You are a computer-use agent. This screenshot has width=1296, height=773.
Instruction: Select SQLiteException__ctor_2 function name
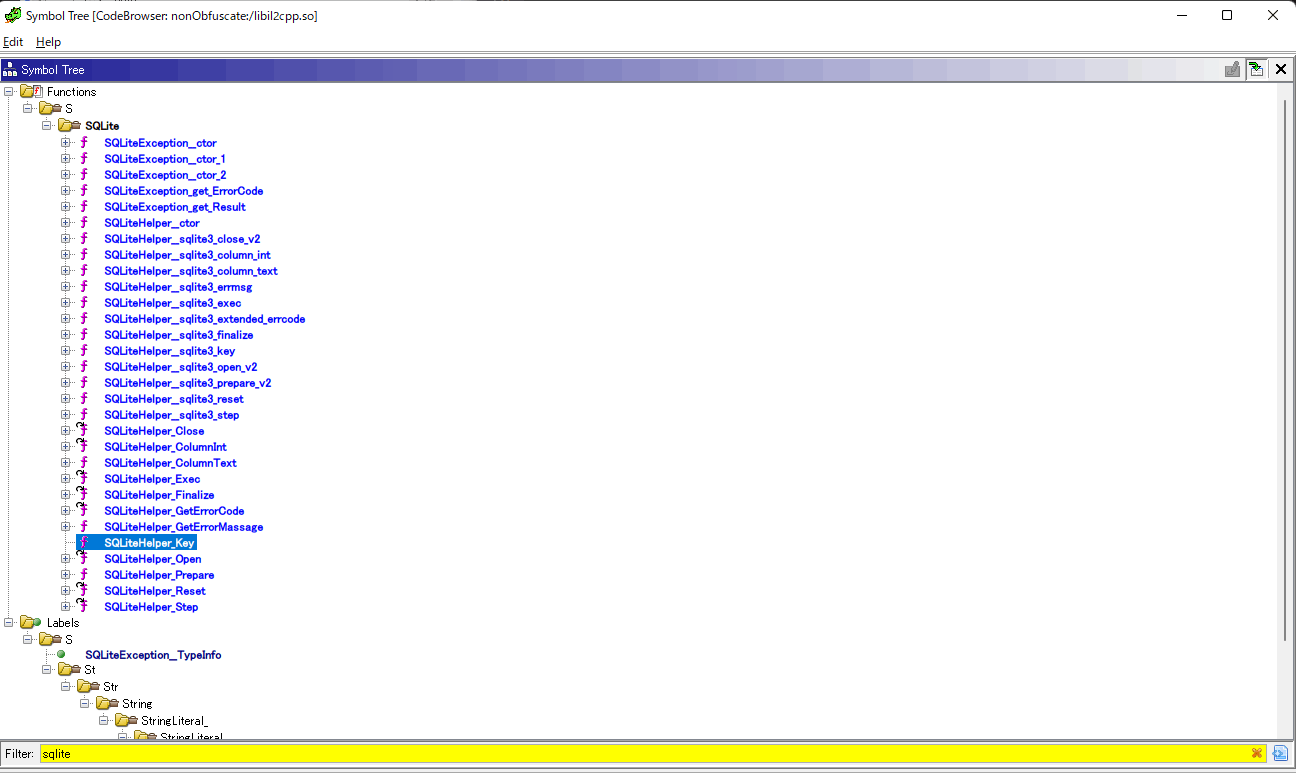165,175
